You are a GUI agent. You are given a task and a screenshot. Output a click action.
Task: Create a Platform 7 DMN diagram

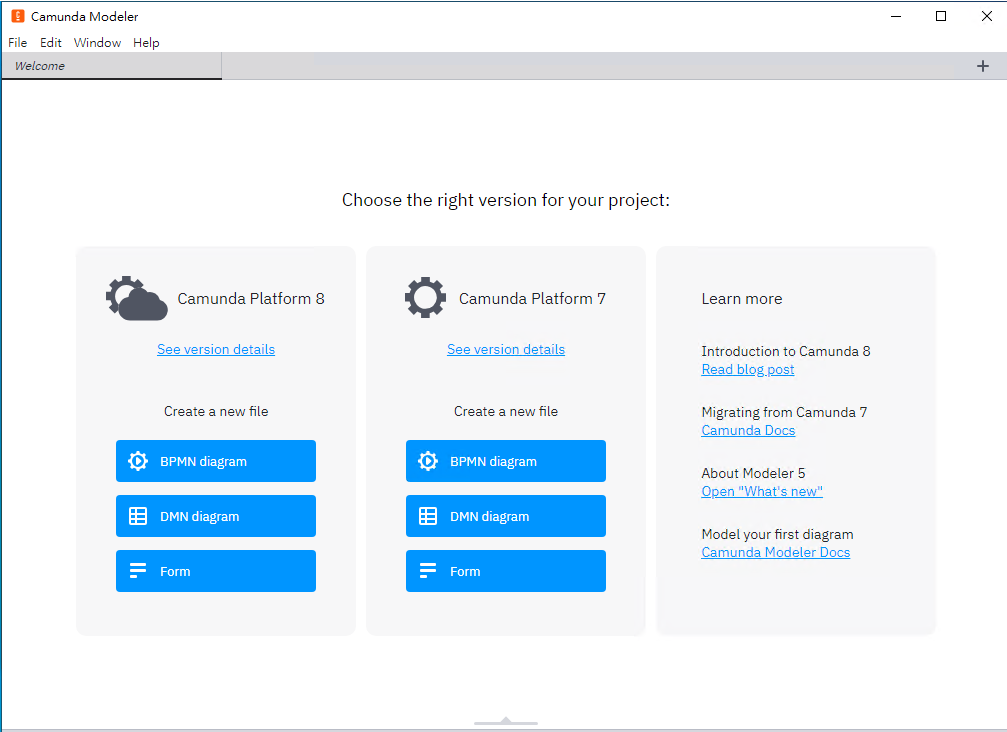[506, 516]
